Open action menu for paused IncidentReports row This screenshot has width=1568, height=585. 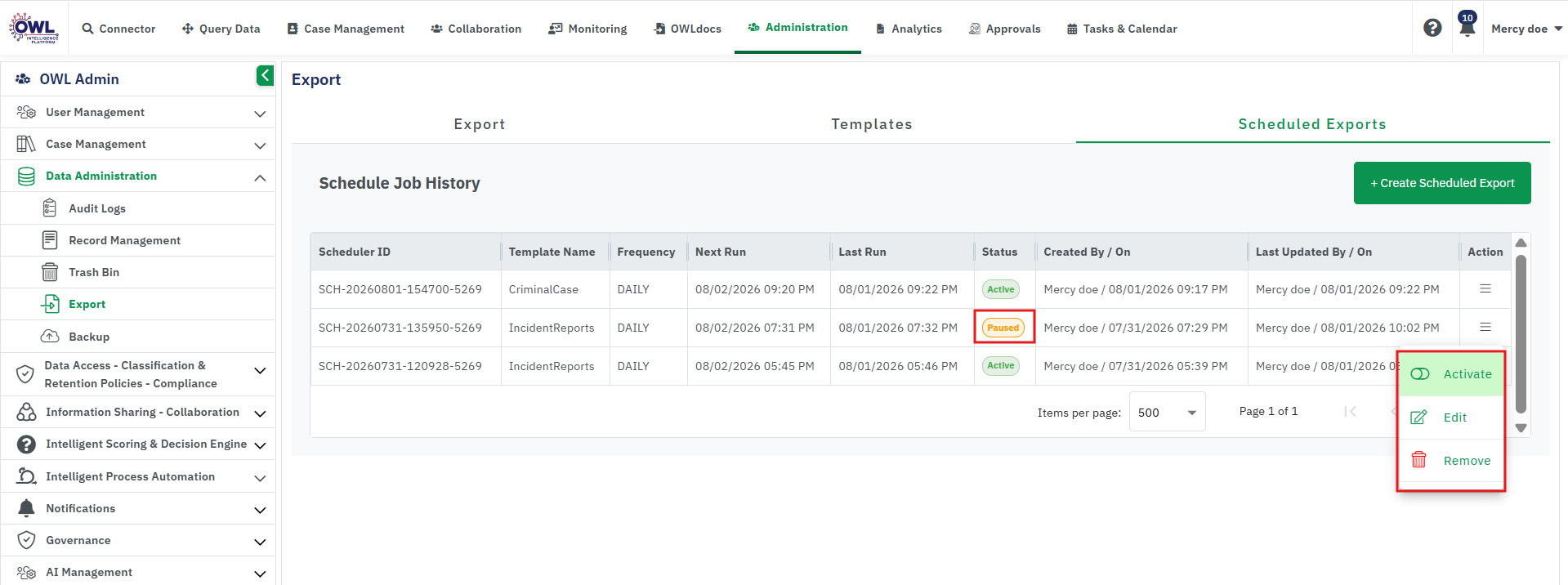tap(1485, 327)
